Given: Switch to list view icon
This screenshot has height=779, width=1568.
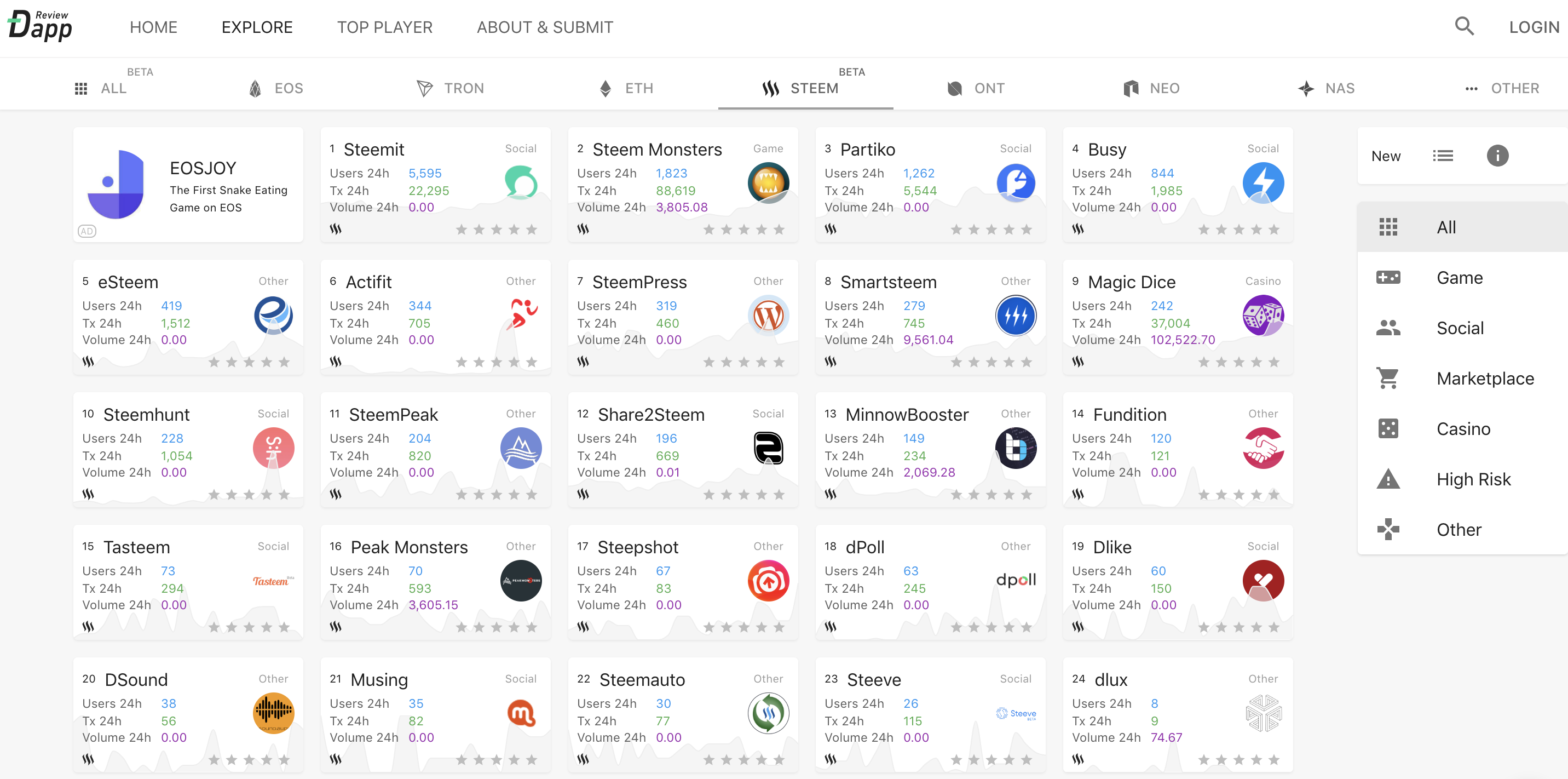Looking at the screenshot, I should point(1442,156).
